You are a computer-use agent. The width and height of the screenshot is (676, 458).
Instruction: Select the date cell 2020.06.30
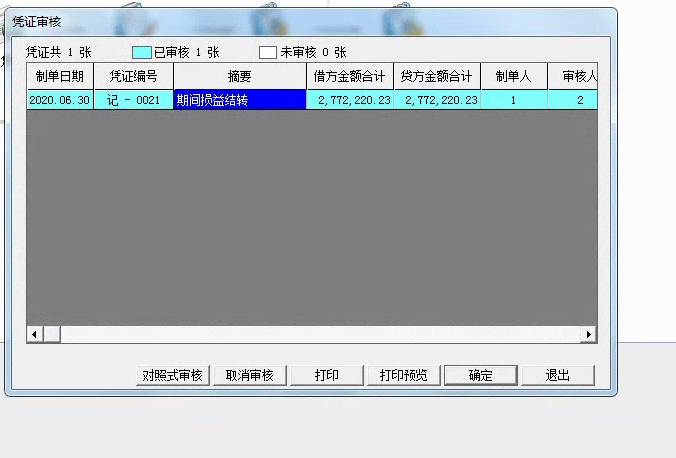pyautogui.click(x=60, y=100)
